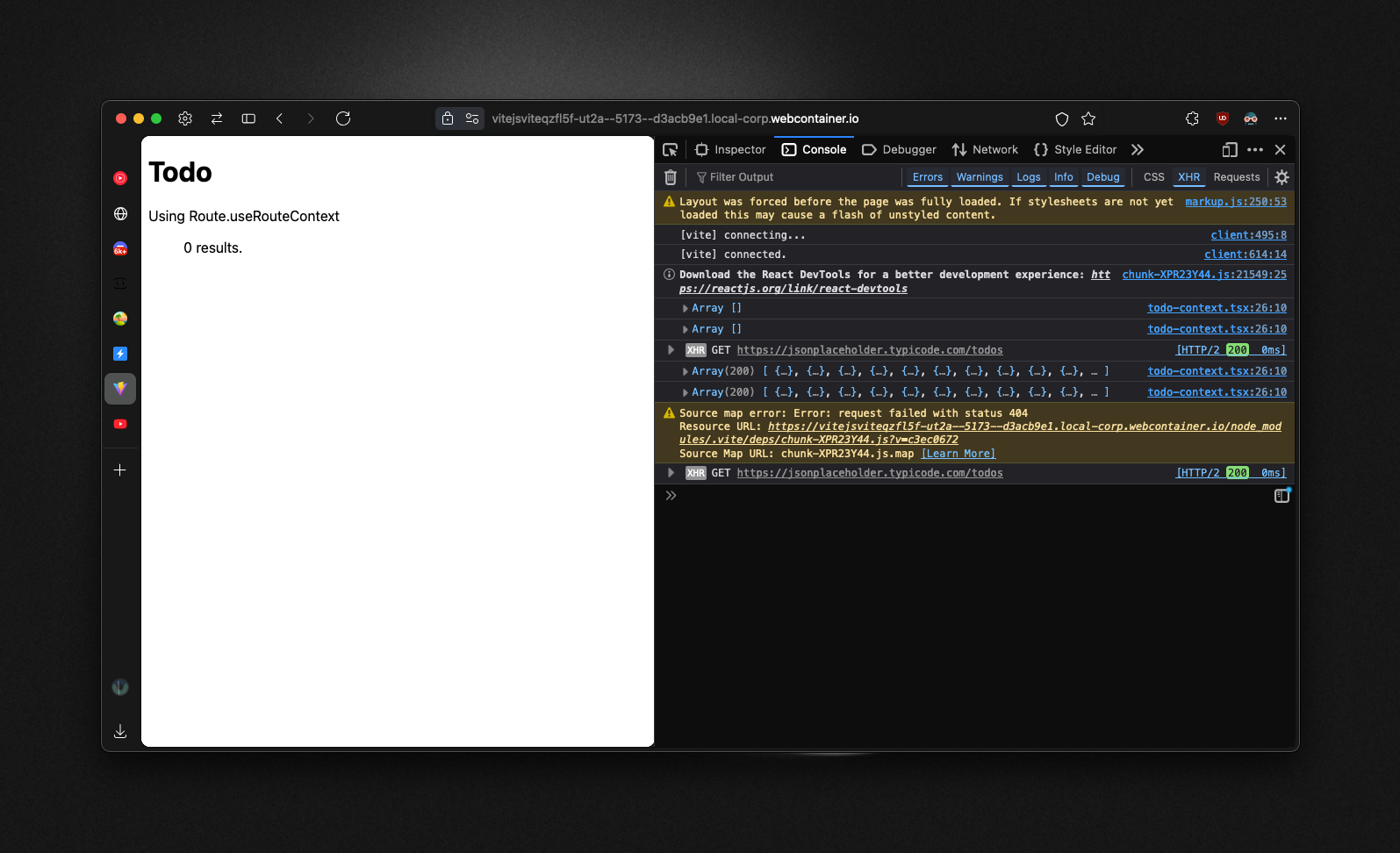
Task: Toggle the sidebar panel icon
Action: (x=248, y=118)
